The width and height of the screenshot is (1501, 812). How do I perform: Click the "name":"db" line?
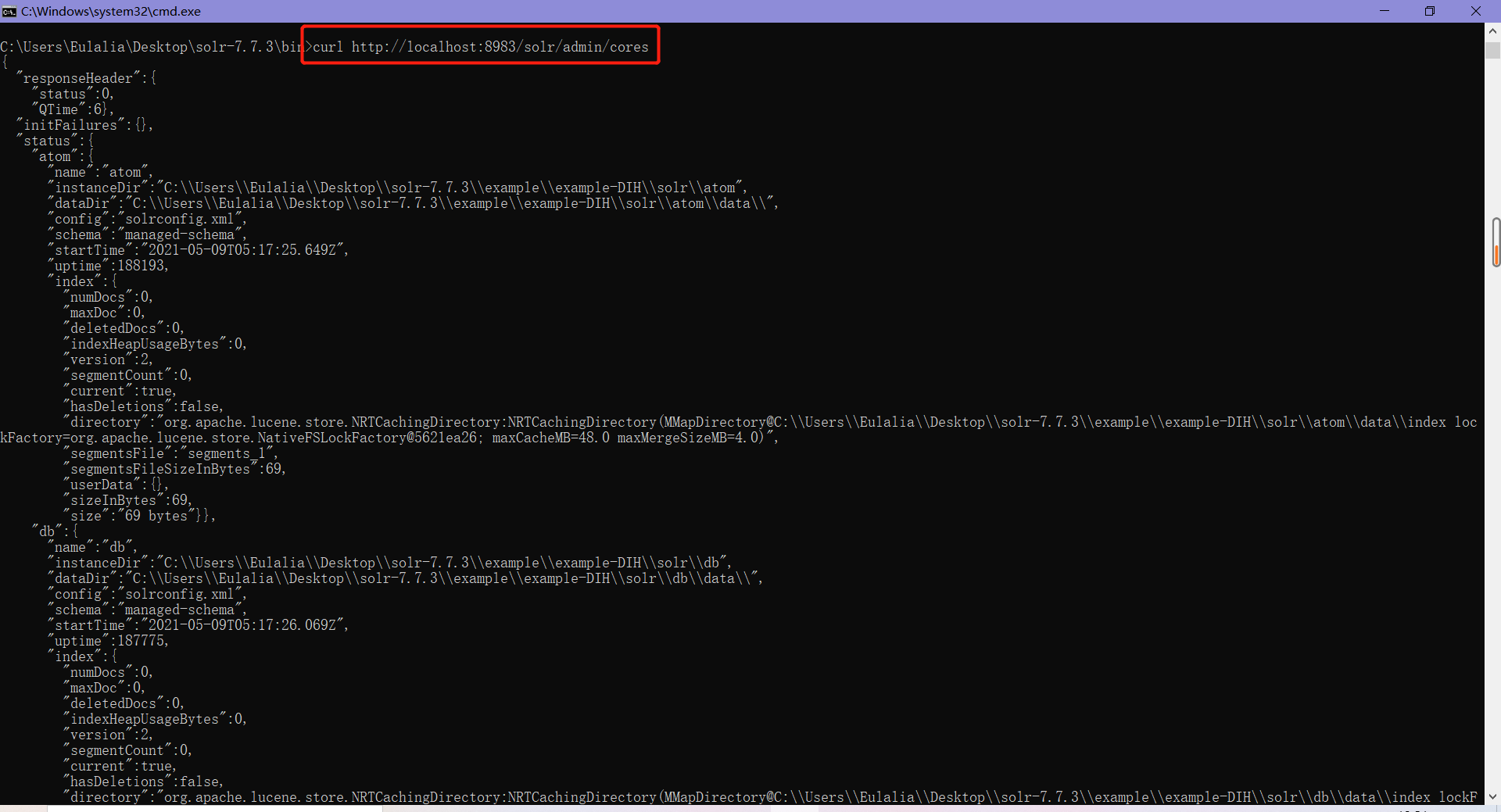(x=92, y=547)
